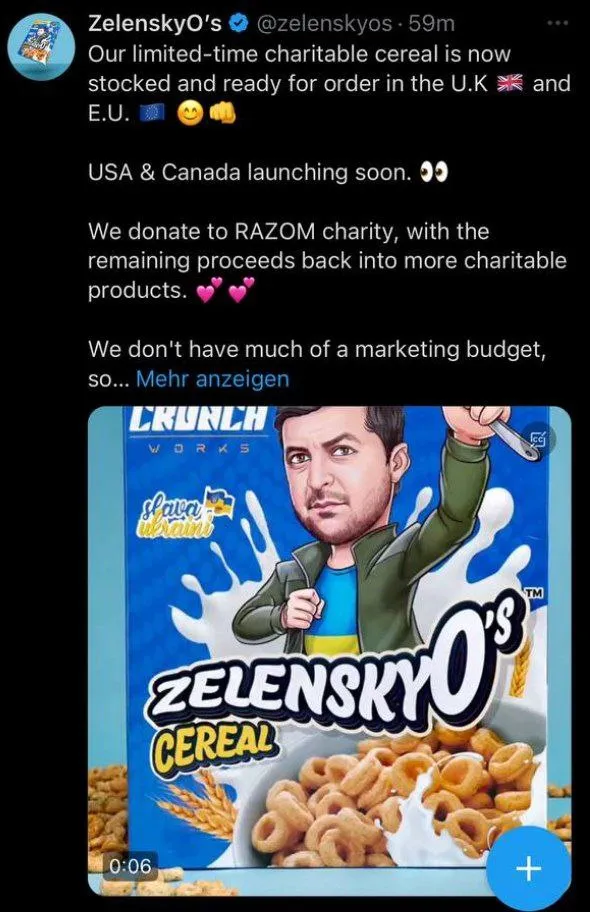
Task: Tap the blue compose plus button
Action: click(x=528, y=868)
